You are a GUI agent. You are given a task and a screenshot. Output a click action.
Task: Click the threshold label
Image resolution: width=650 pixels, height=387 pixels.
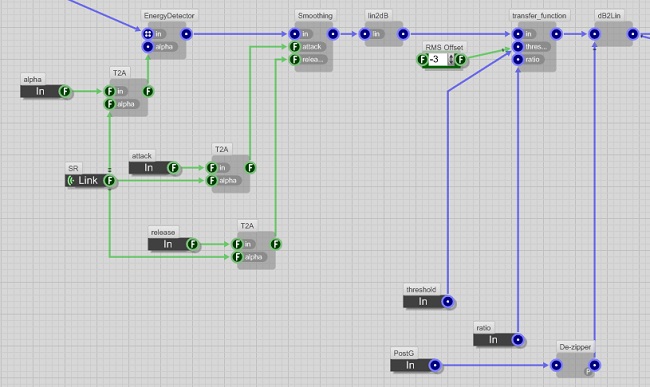pos(421,289)
